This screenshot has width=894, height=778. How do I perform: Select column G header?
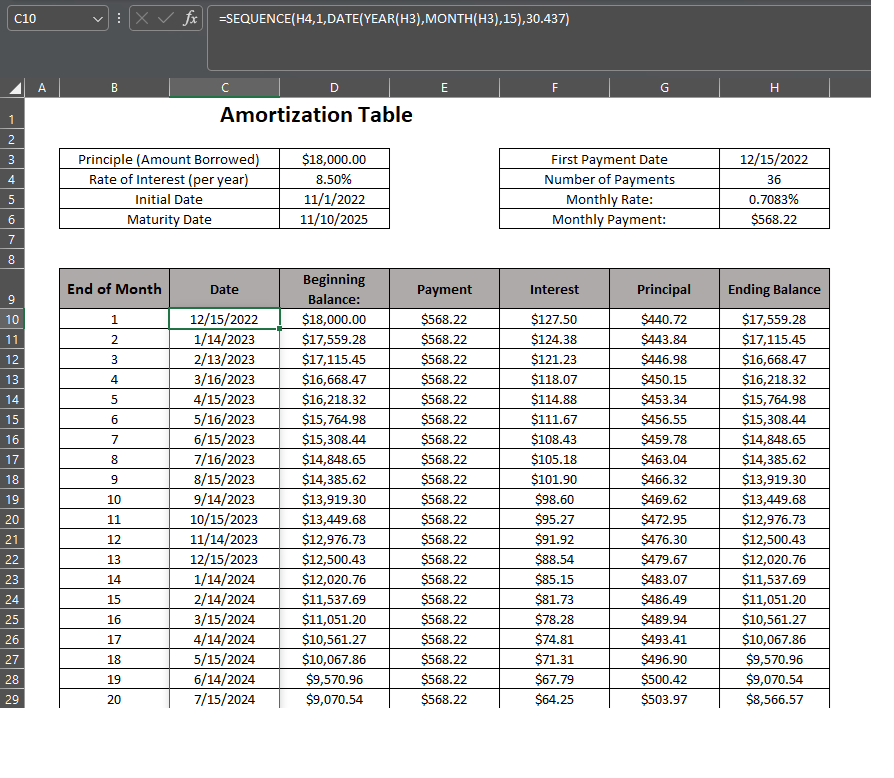[664, 88]
